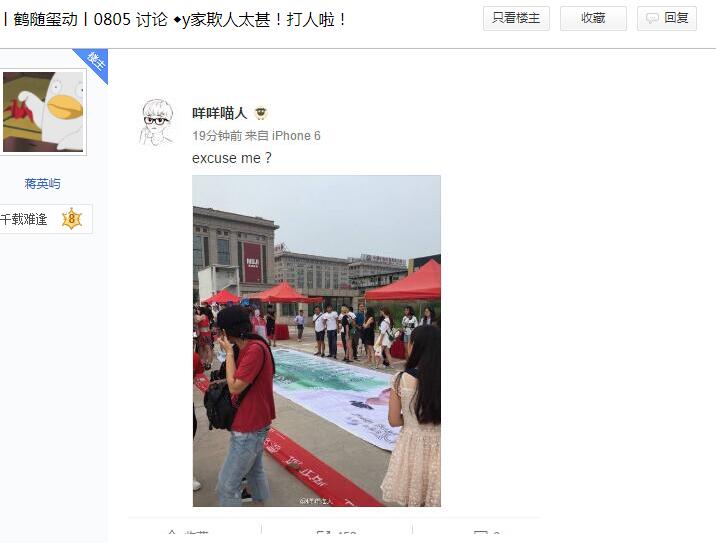Click the Weibo favorite star icon below photo

pos(172,533)
